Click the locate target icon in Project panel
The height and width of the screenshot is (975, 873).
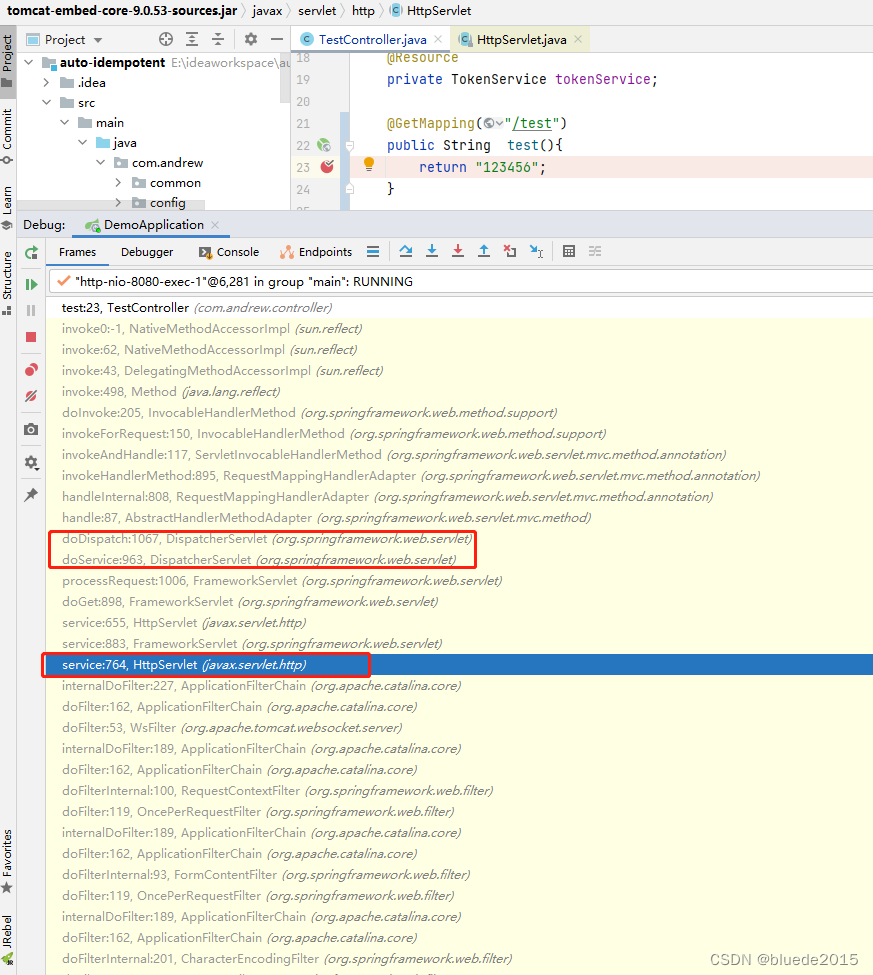point(166,40)
